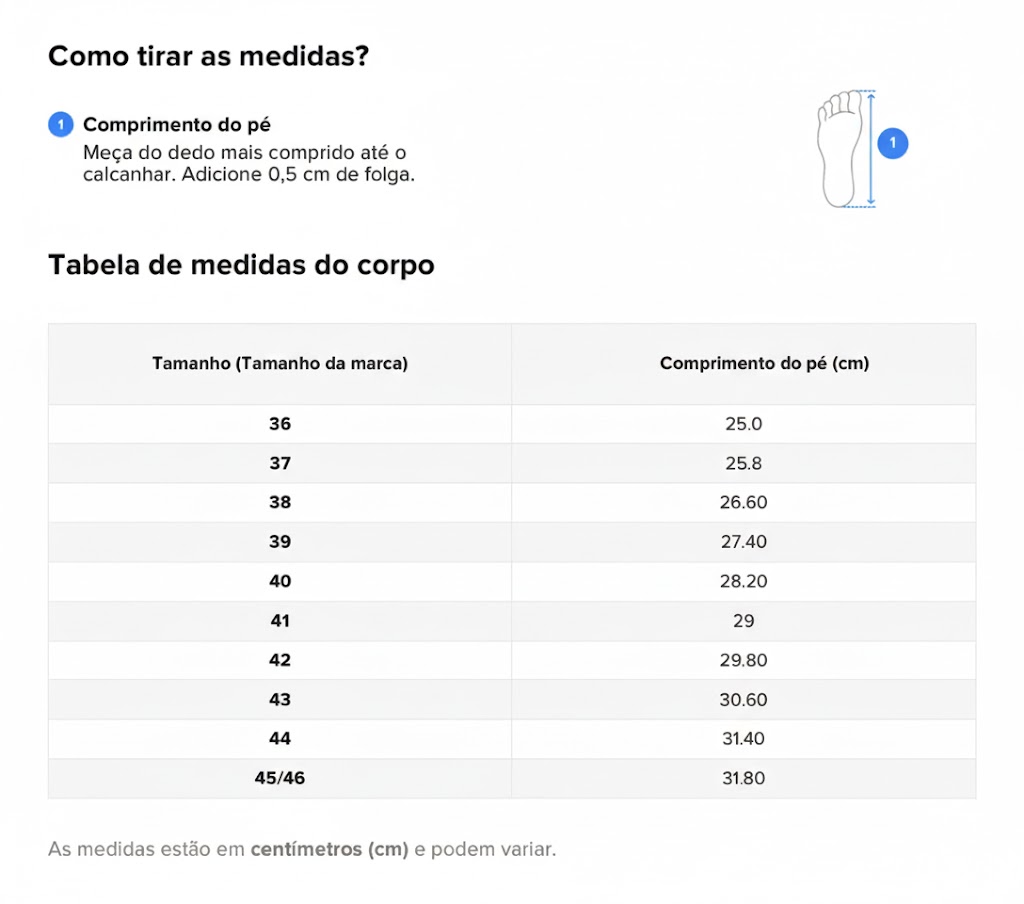Click the 25.8 foot length value
The width and height of the screenshot is (1024, 904).
[743, 464]
